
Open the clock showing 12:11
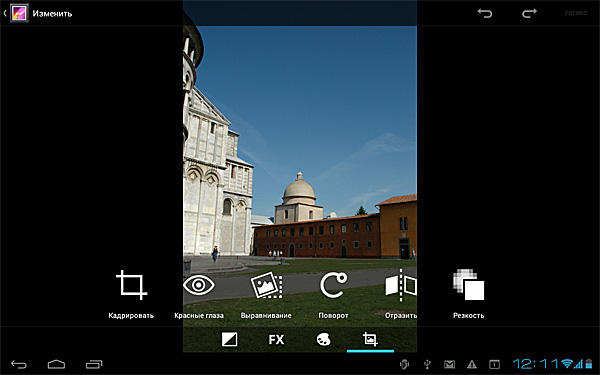point(536,364)
